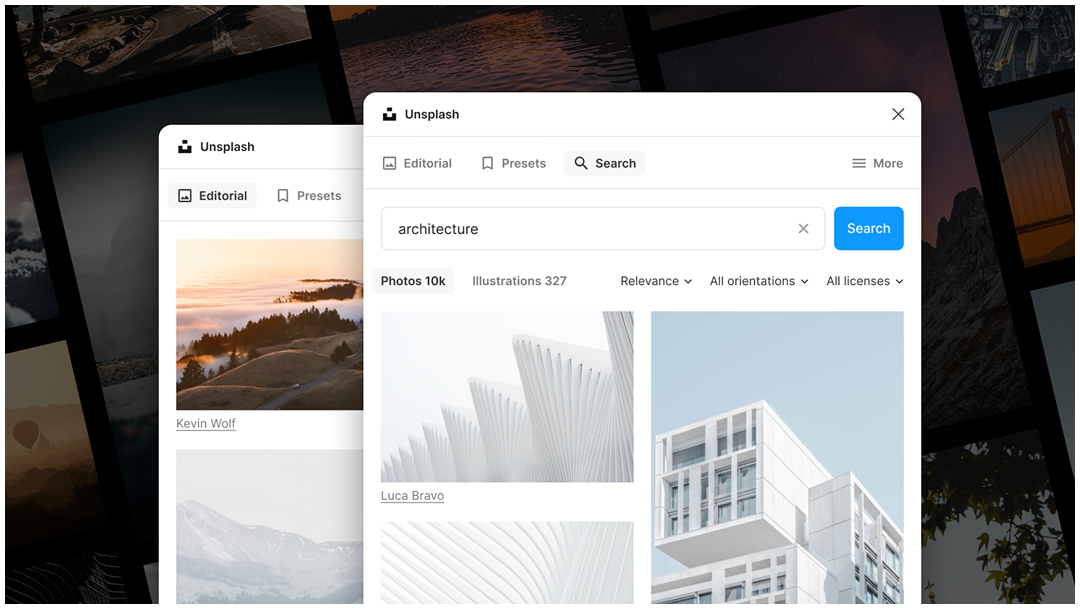Expand the All orientations filter
The image size is (1080, 608).
[759, 281]
